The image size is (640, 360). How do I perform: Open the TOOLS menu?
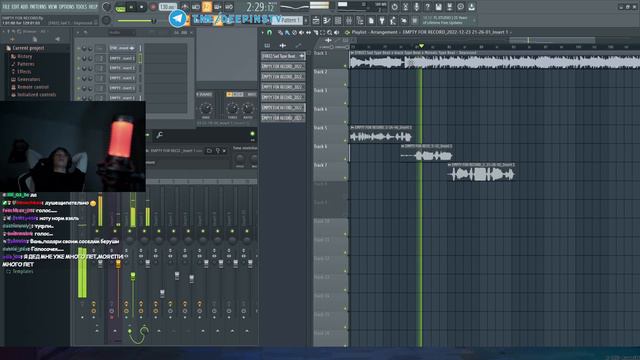[82, 7]
